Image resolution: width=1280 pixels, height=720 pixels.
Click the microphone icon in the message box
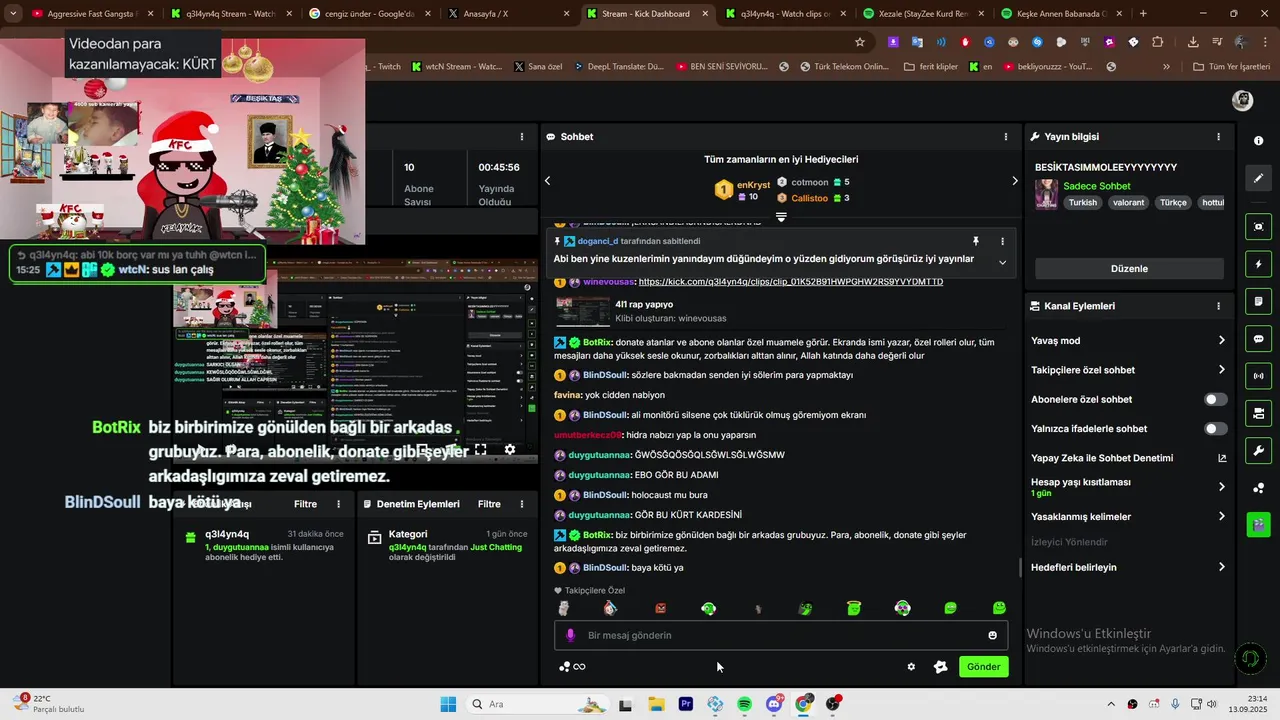click(x=571, y=635)
